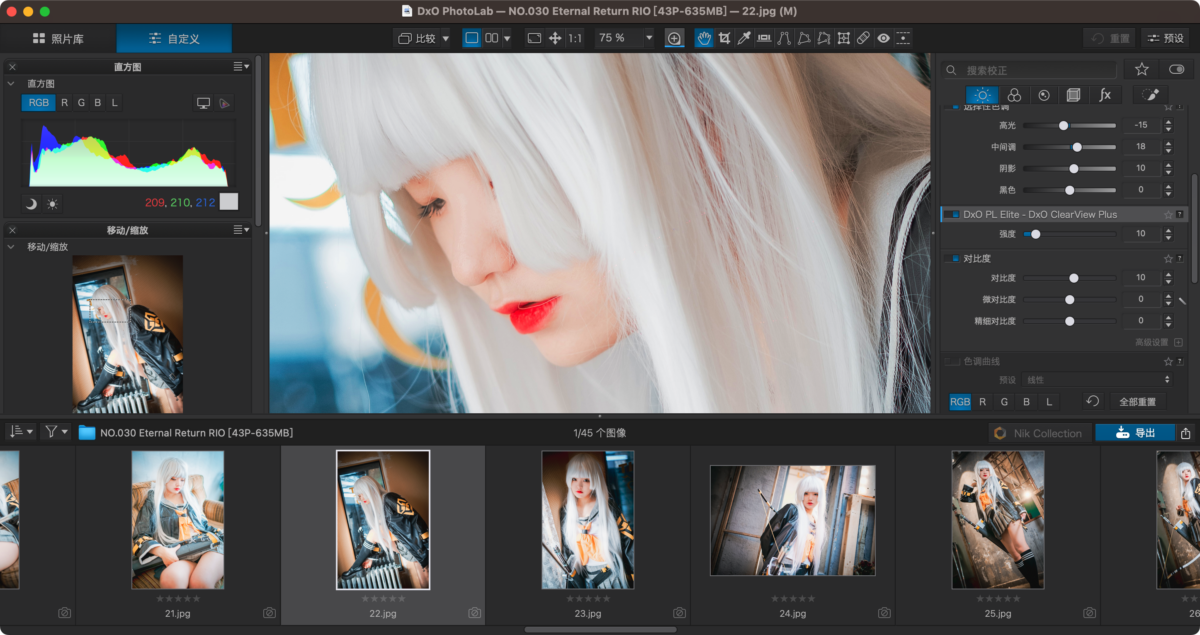Image resolution: width=1200 pixels, height=635 pixels.
Task: Click the 导出 export button
Action: click(1135, 433)
